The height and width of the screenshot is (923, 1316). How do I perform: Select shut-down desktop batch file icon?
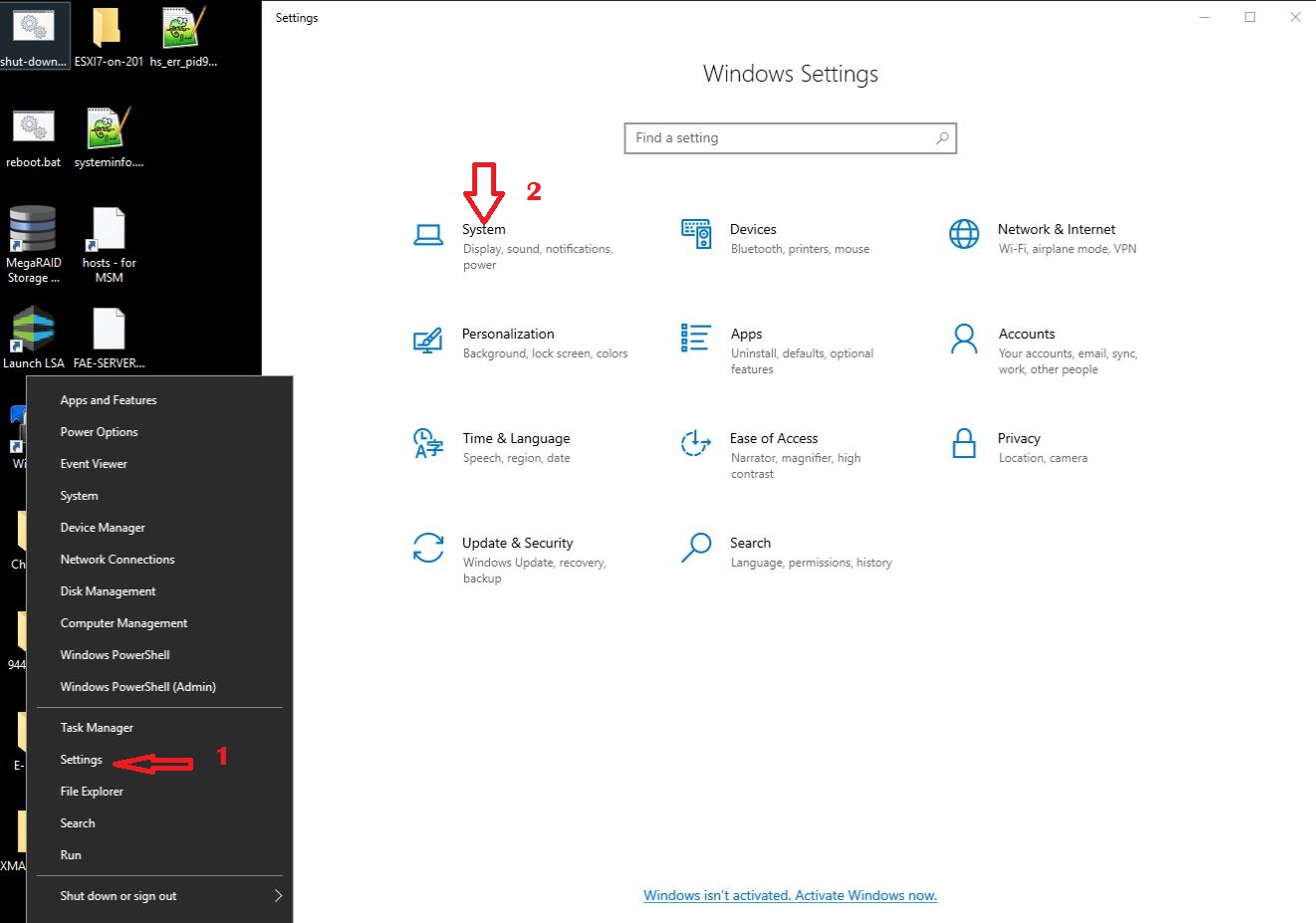(x=34, y=27)
